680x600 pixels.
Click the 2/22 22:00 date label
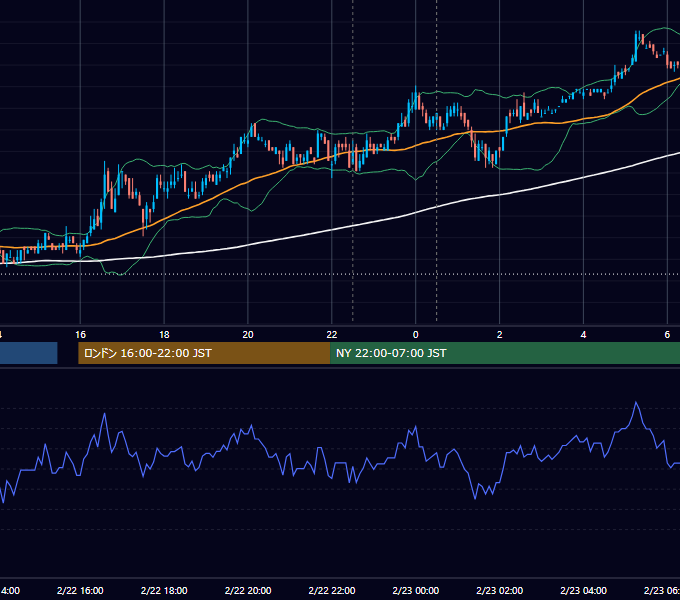[x=332, y=590]
